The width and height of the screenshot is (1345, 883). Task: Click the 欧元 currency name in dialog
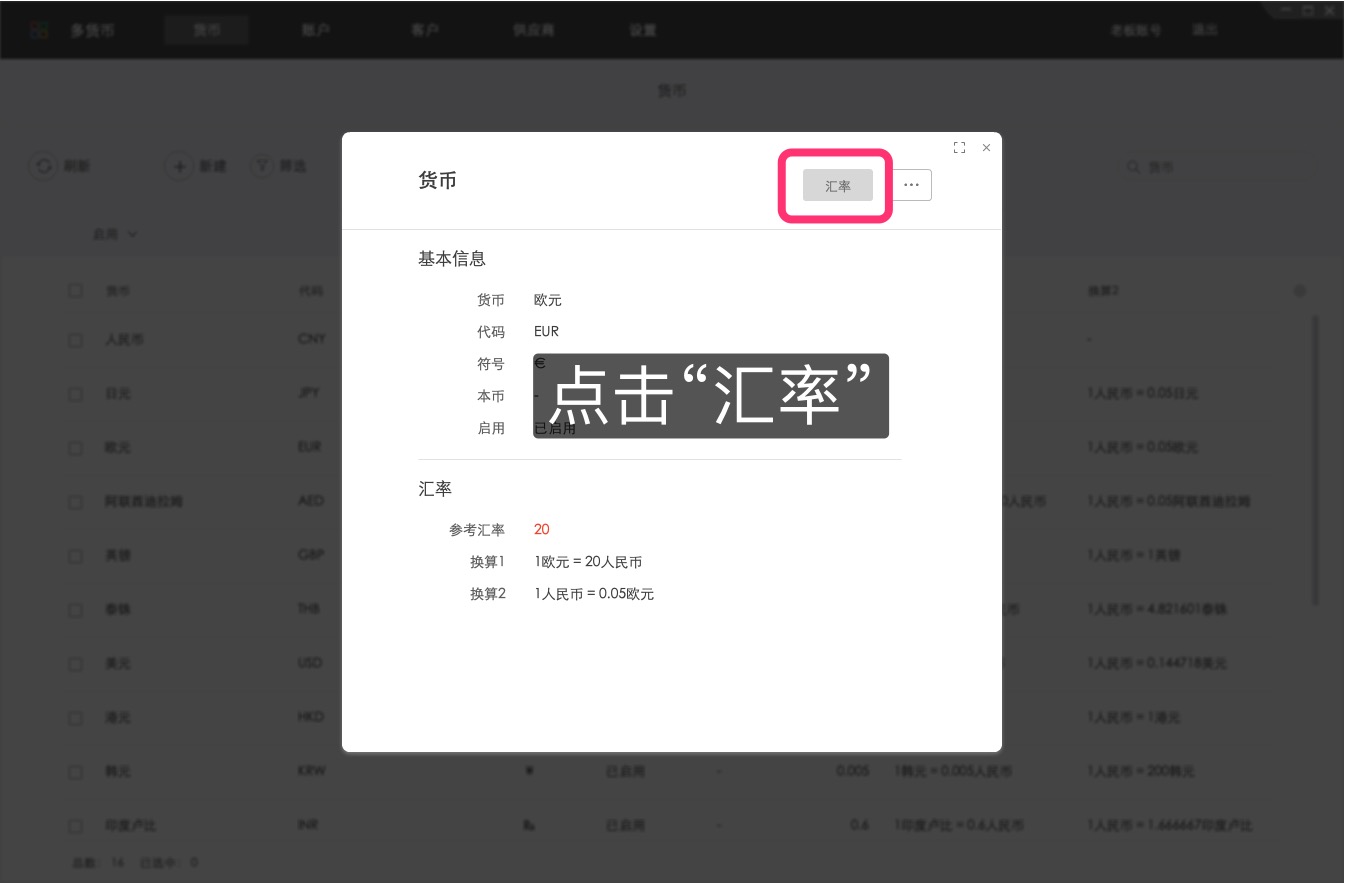click(548, 300)
